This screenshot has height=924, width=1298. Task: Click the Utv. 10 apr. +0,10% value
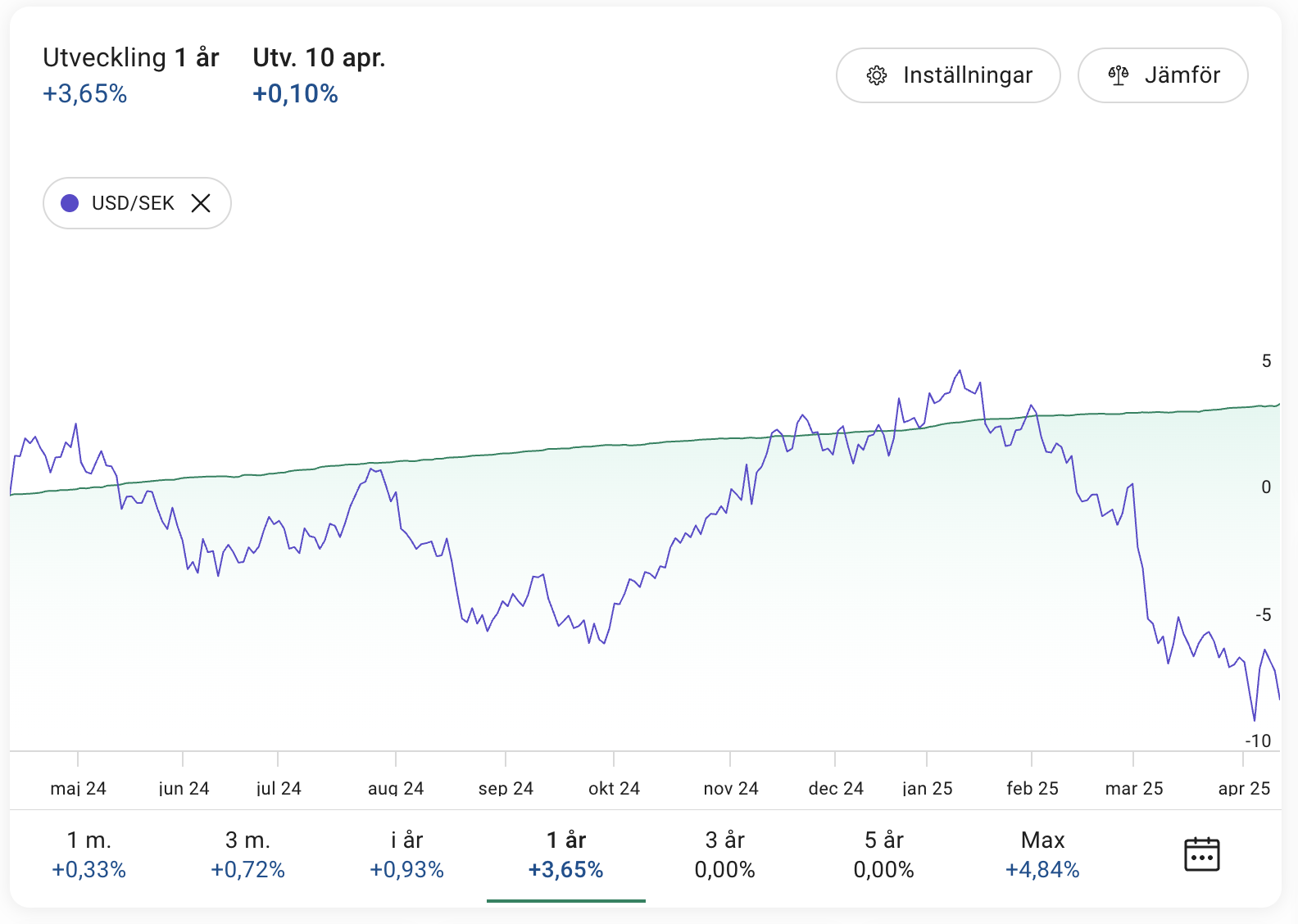coord(295,94)
